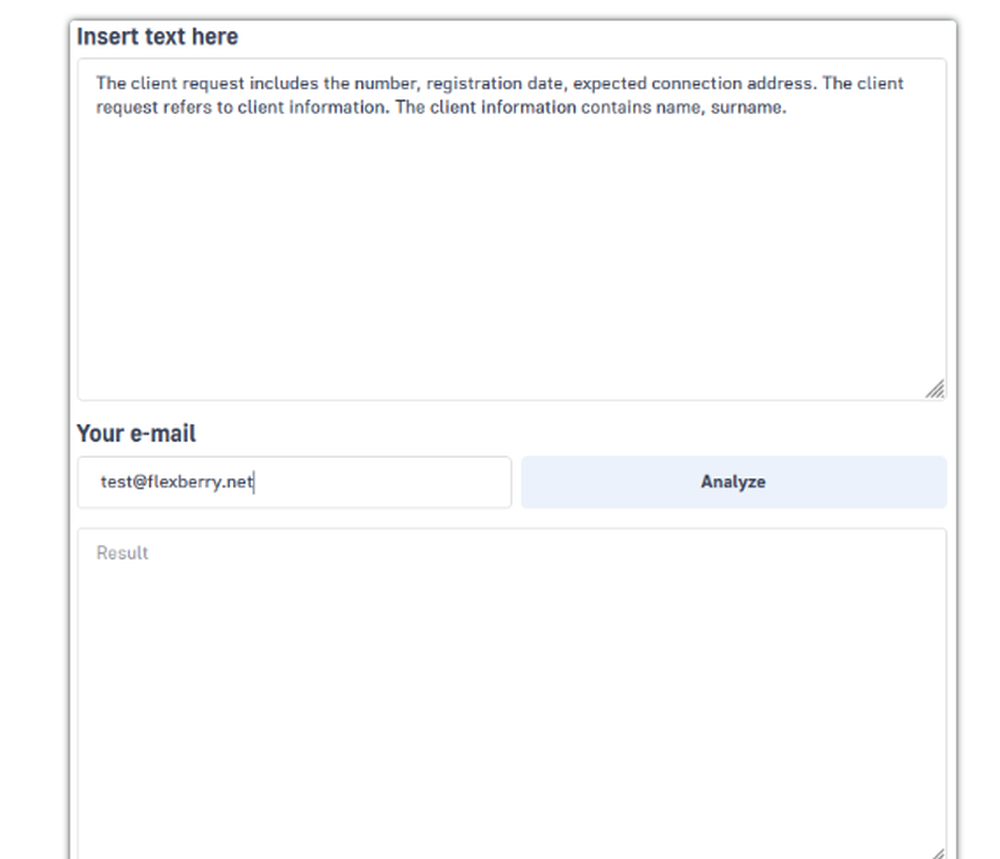Click the word "contains" in the text
The width and height of the screenshot is (1000, 859).
612,108
